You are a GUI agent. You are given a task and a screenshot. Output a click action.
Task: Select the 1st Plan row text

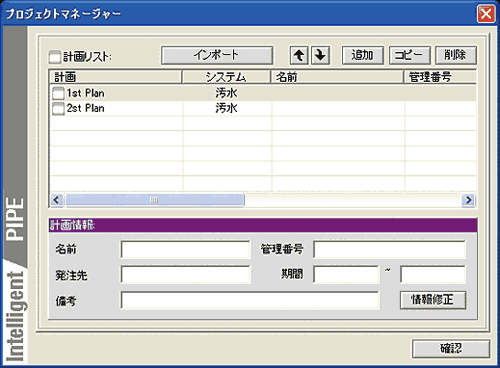pyautogui.click(x=86, y=93)
